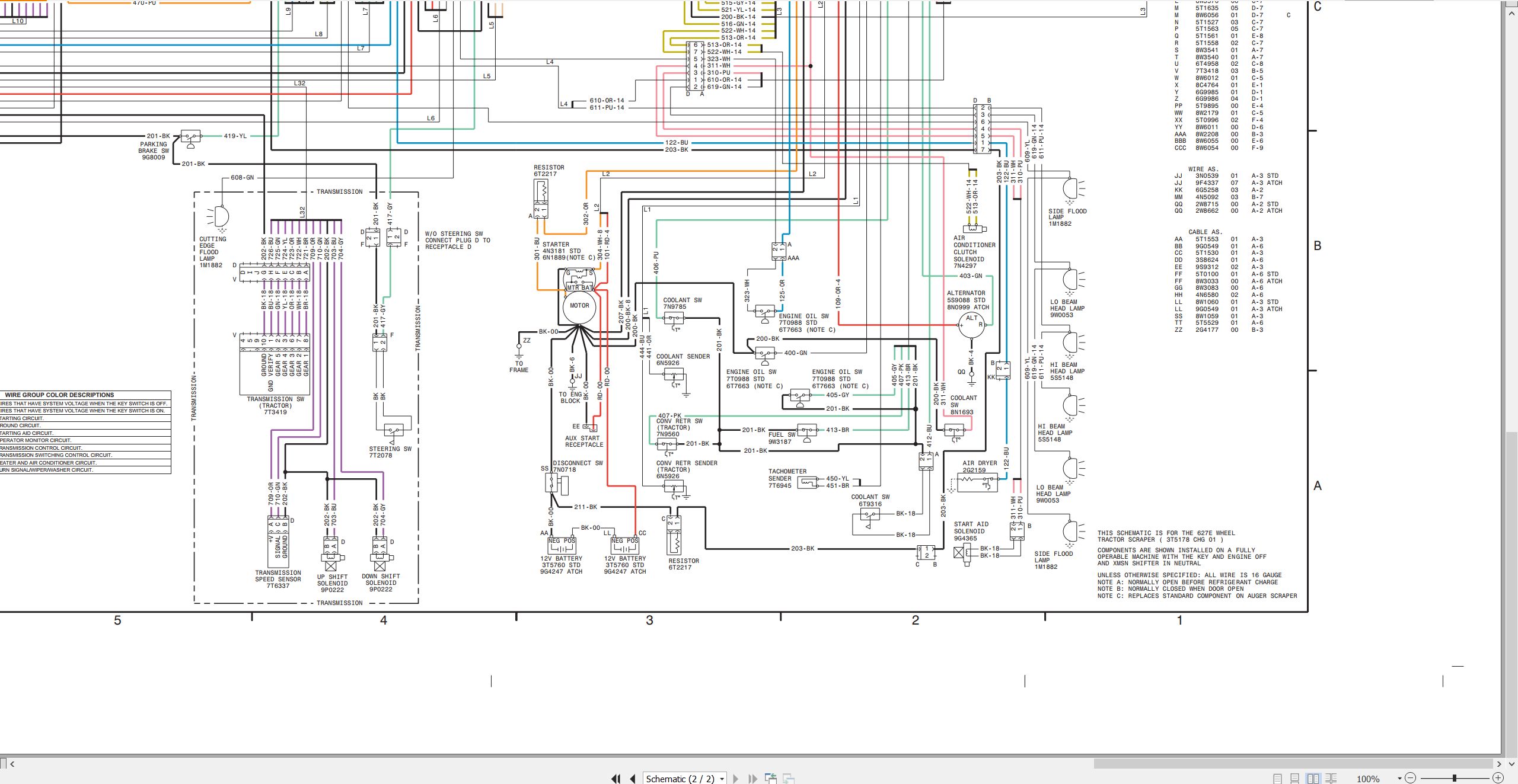Click the CABLE AS. table heading
Screen dimensions: 1518x784
(x=1205, y=232)
